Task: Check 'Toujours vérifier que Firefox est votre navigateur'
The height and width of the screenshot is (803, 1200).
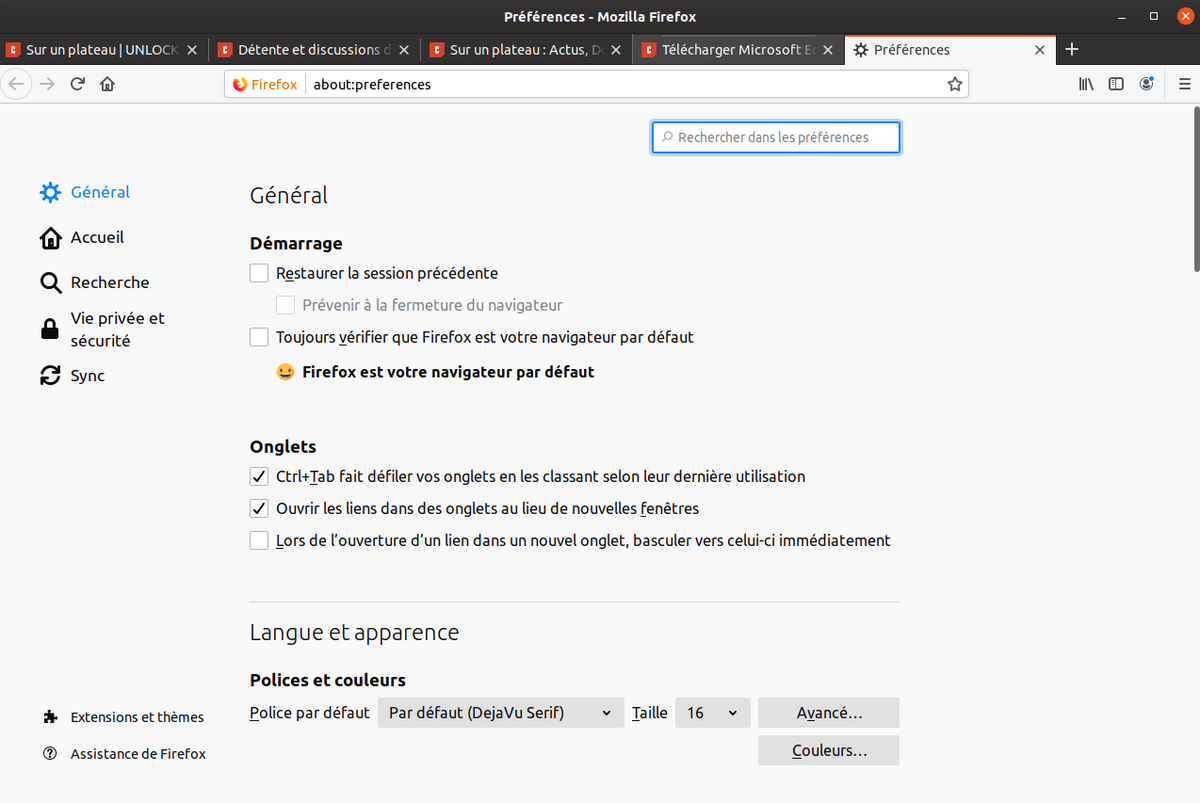Action: pos(259,337)
